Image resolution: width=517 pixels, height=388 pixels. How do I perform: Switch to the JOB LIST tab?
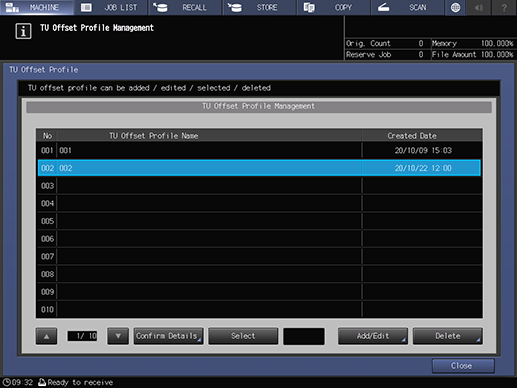pos(111,7)
